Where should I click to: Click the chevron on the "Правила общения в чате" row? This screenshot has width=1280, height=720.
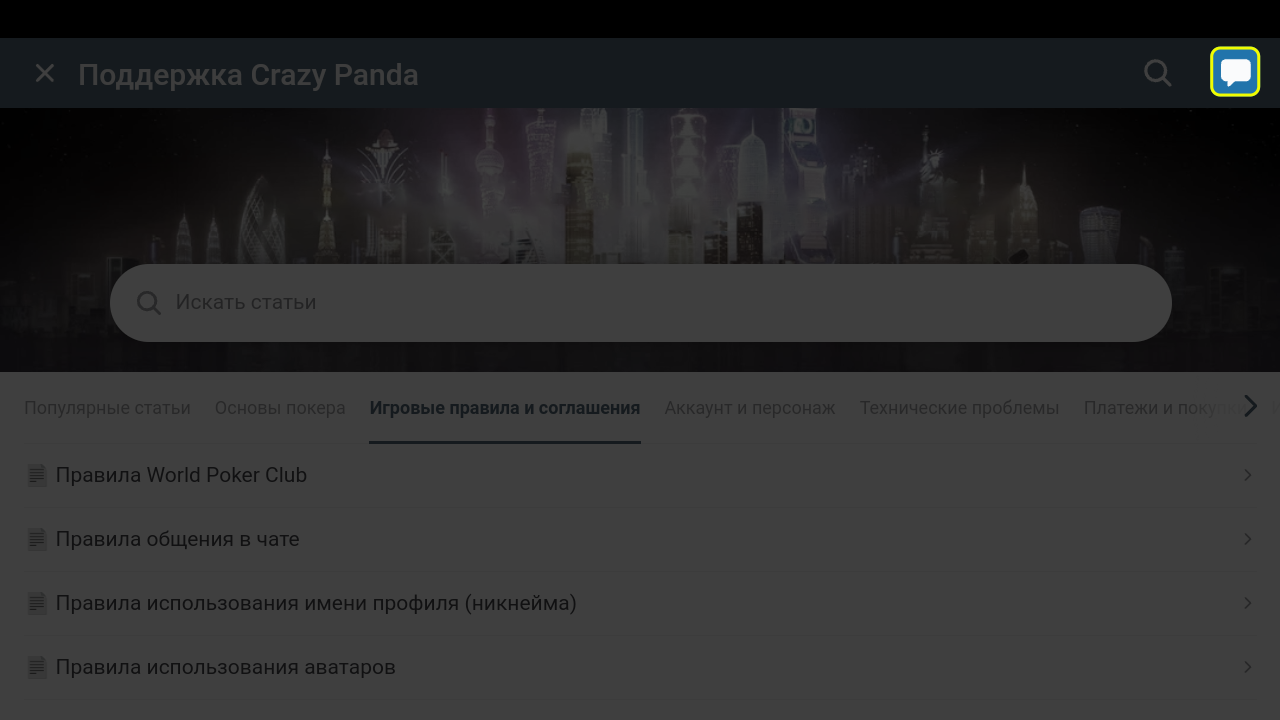[x=1248, y=539]
